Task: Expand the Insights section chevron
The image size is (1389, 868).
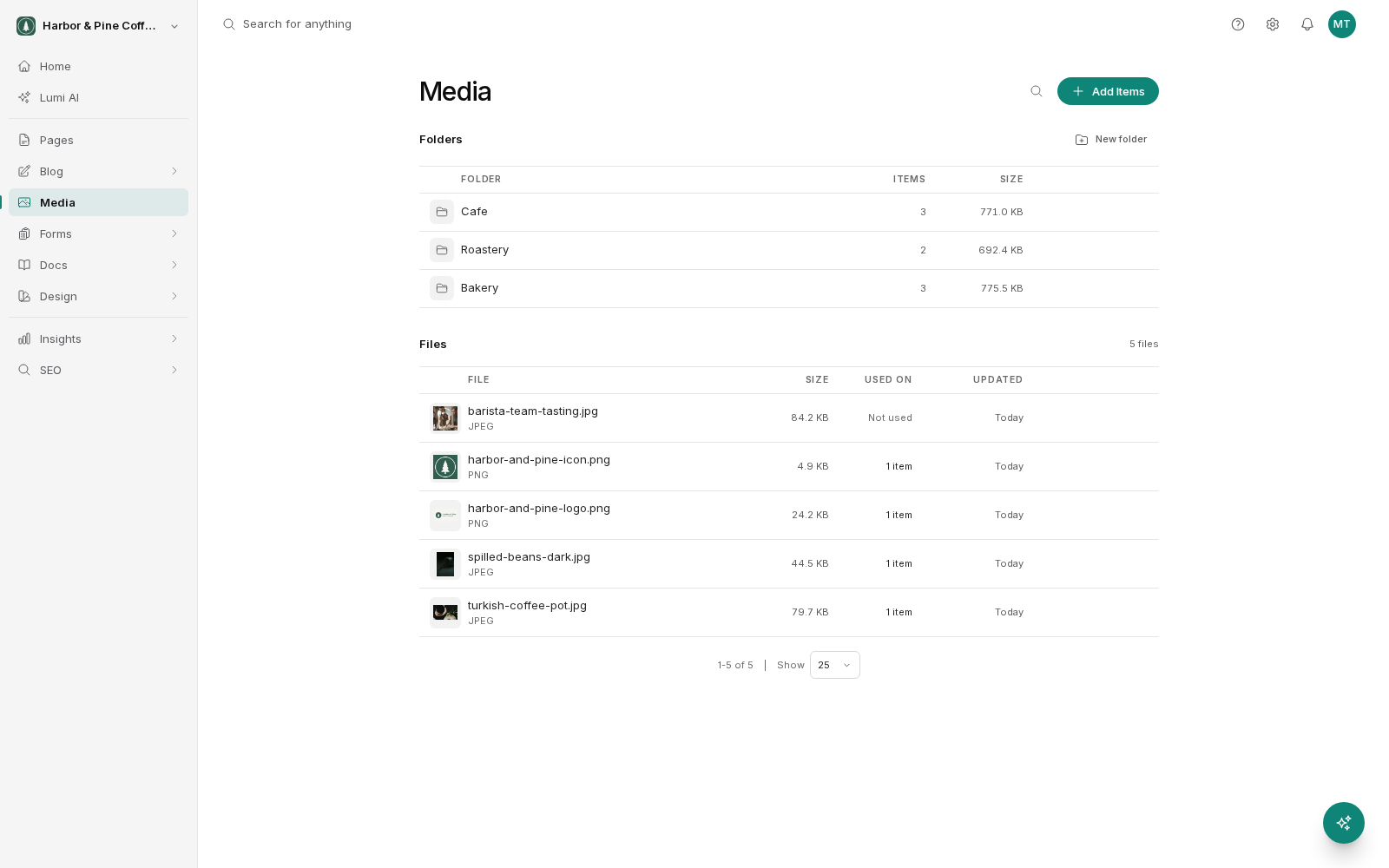Action: coord(174,339)
